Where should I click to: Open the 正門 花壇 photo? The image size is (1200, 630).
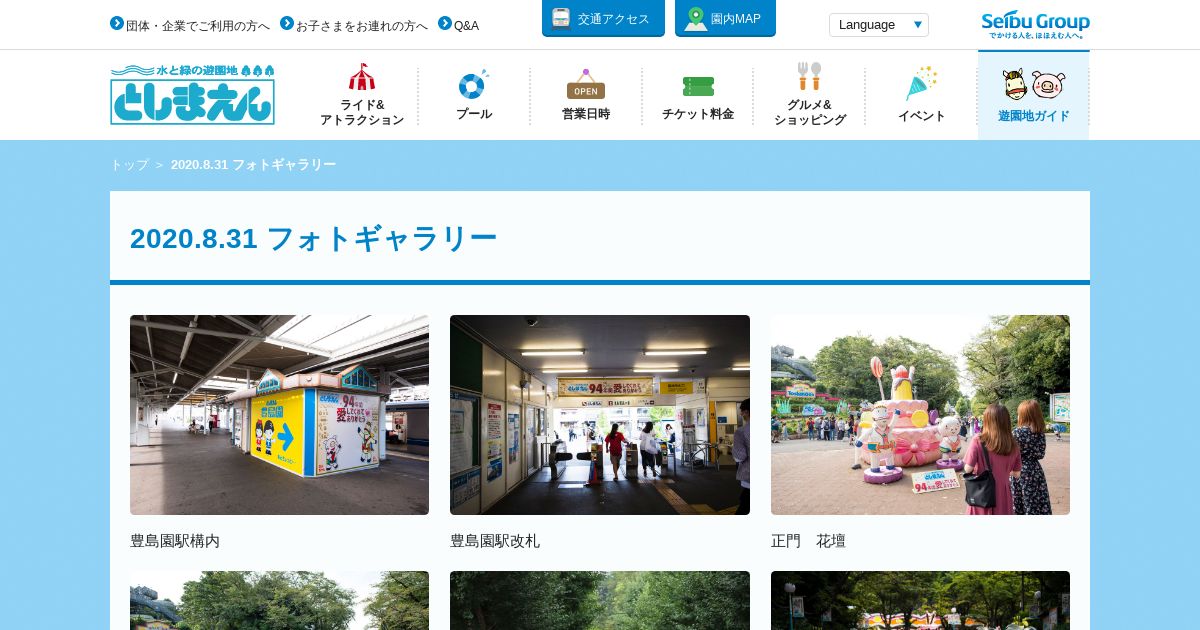coord(920,415)
